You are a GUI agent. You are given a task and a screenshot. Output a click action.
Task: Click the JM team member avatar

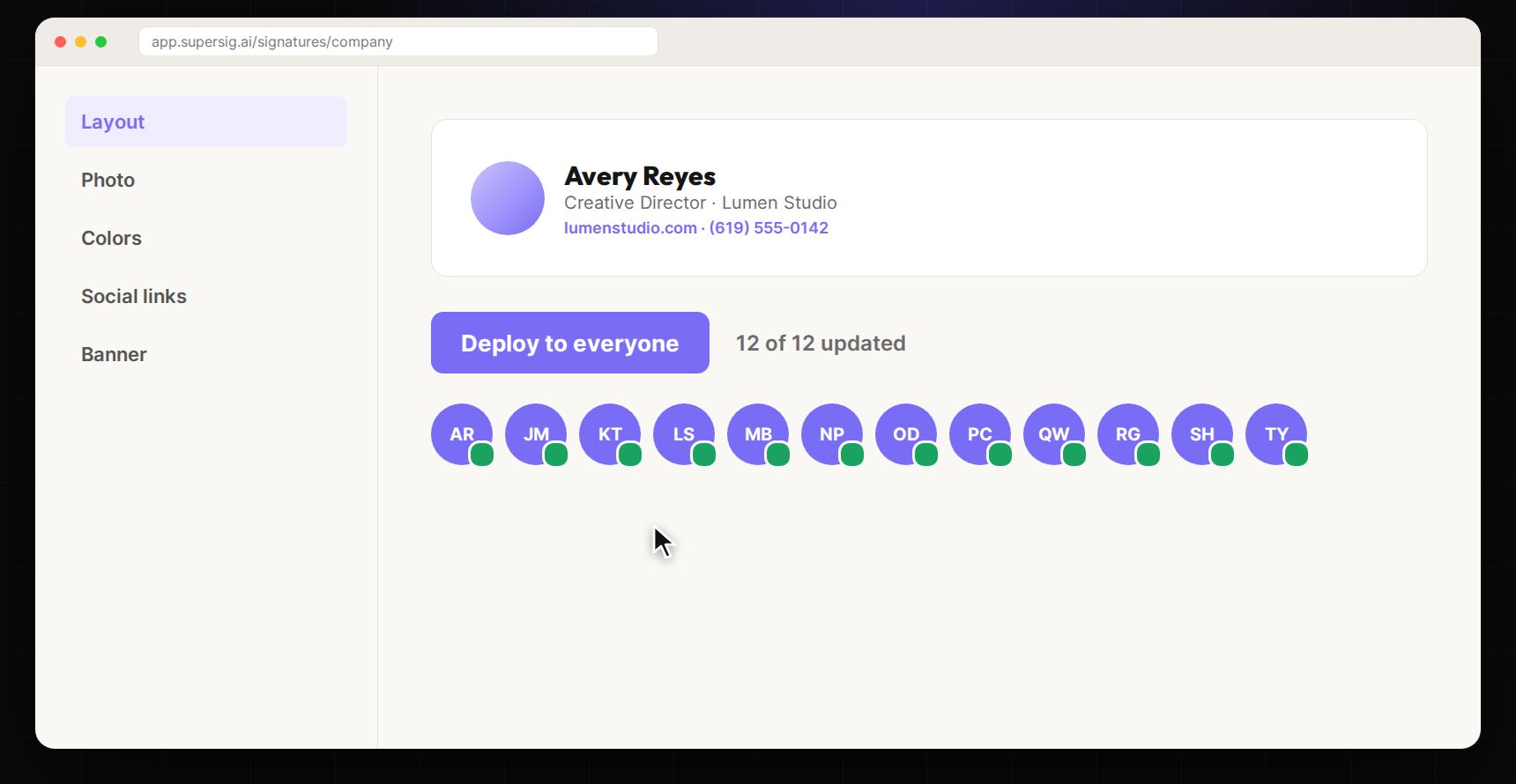coord(536,434)
